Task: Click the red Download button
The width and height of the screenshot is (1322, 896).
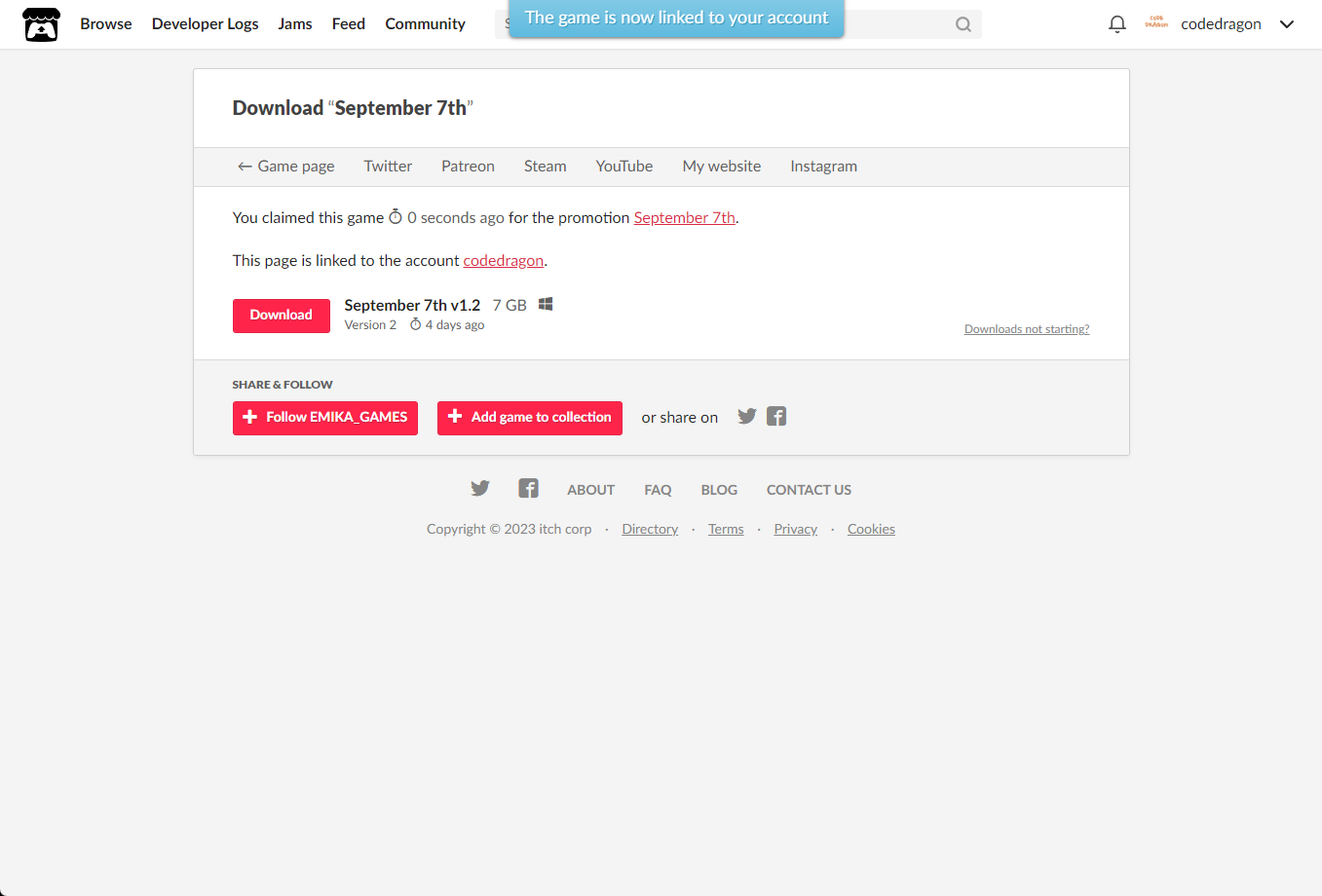Action: tap(282, 316)
